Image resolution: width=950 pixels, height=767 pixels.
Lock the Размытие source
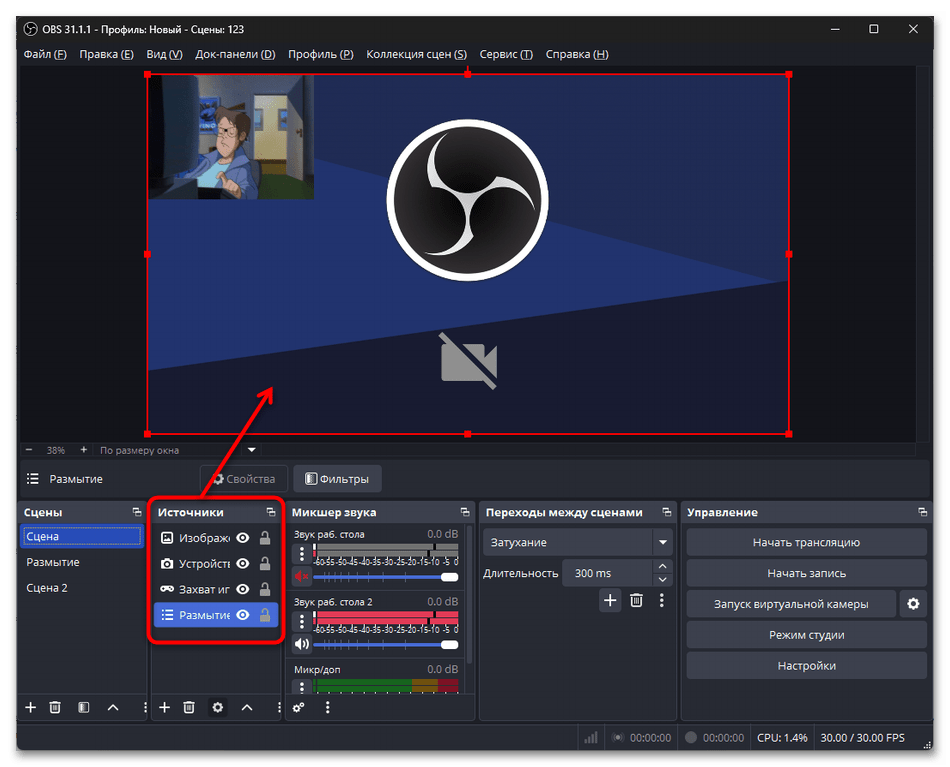click(x=265, y=615)
